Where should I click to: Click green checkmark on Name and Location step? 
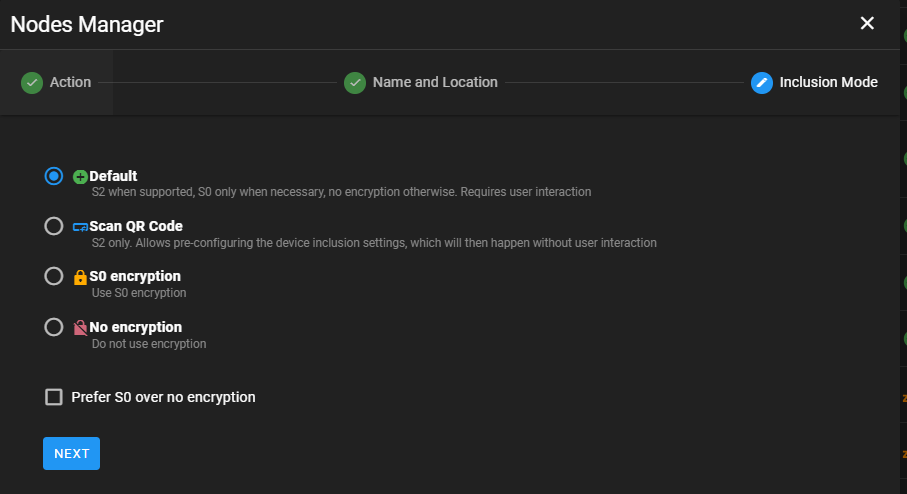click(x=354, y=82)
